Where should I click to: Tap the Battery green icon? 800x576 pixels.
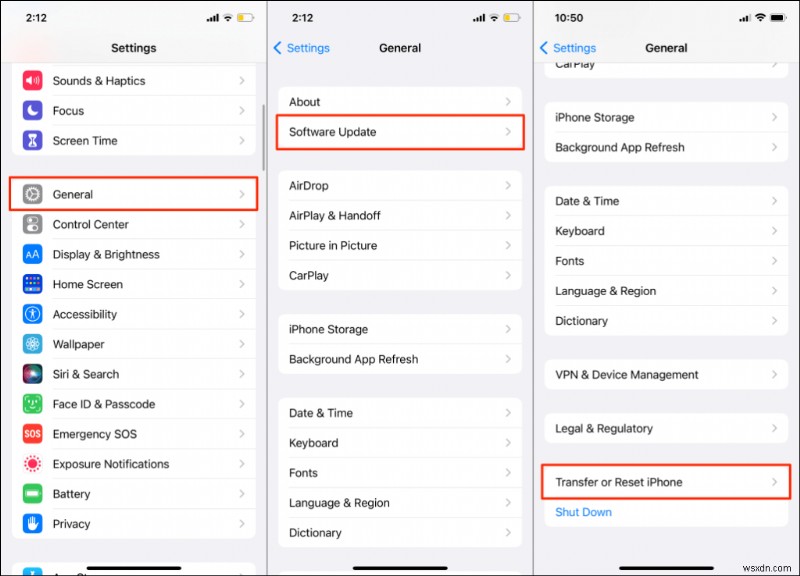point(32,494)
